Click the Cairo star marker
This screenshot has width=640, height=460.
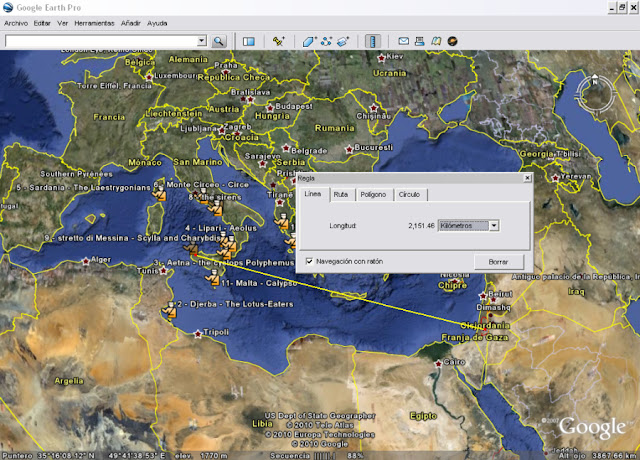click(x=438, y=363)
